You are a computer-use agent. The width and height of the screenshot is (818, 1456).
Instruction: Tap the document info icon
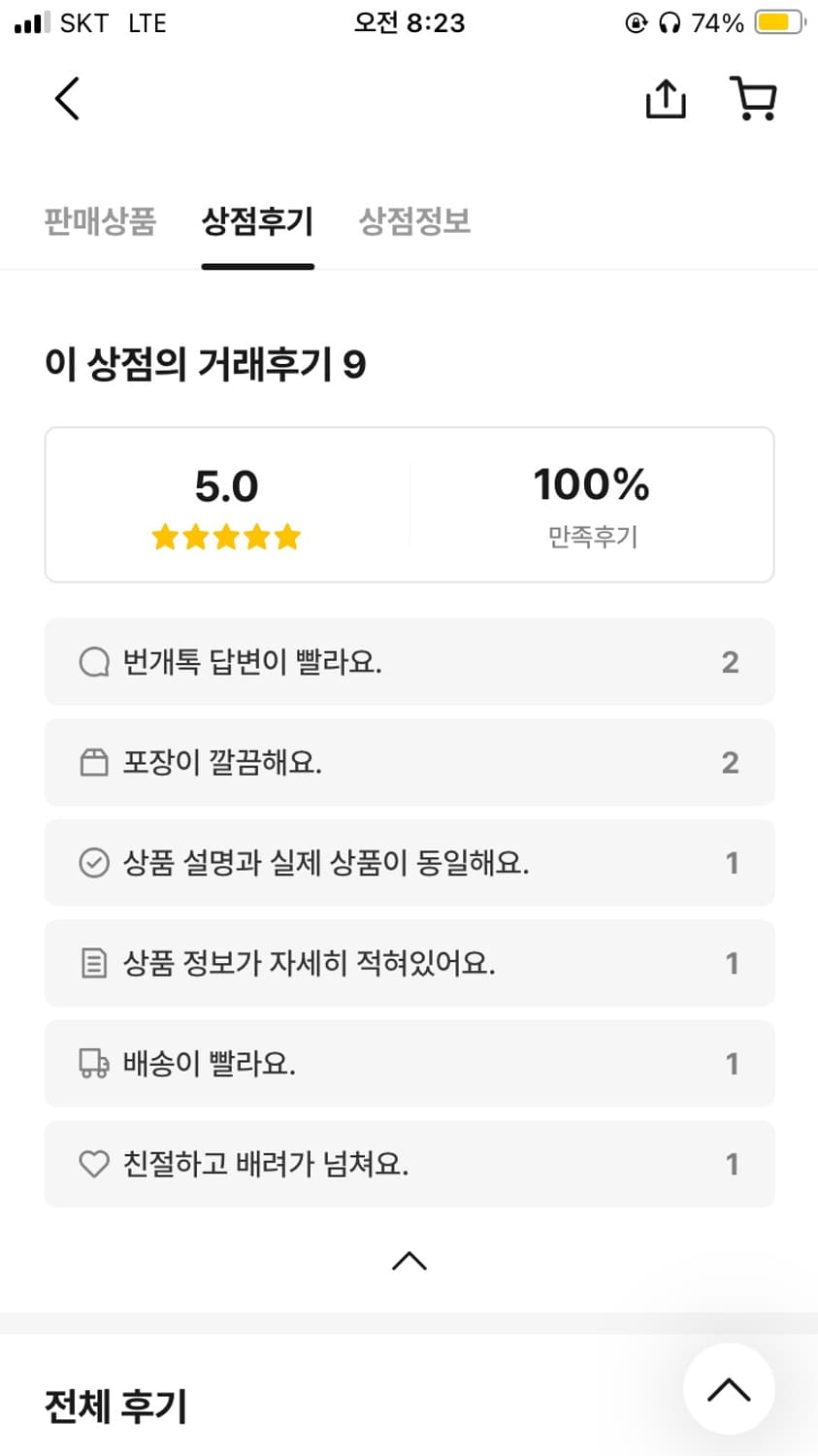pyautogui.click(x=94, y=964)
